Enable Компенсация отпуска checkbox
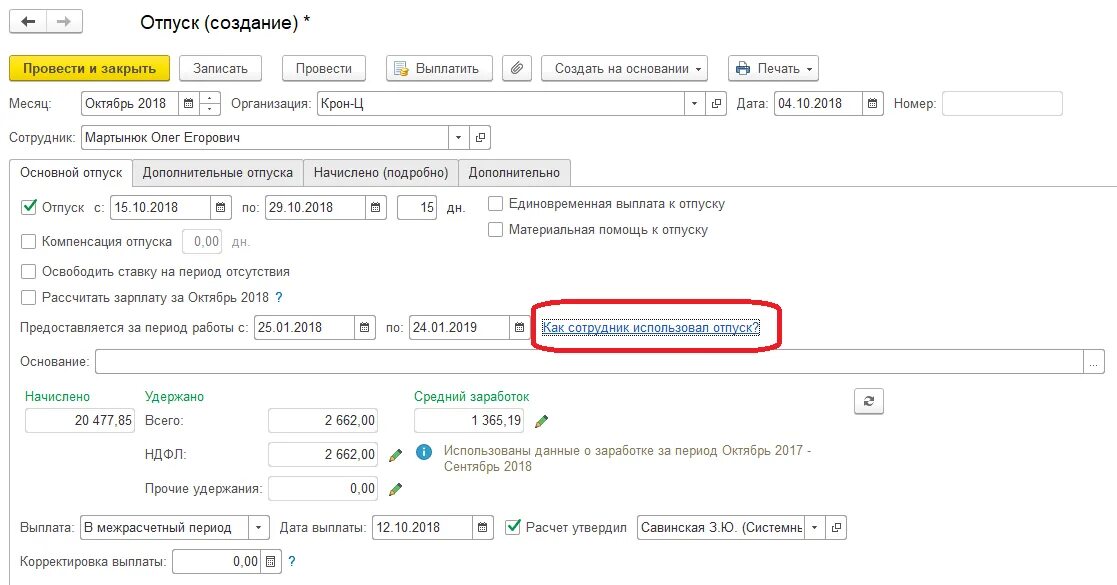Screen dimensions: 1117x585 [x=28, y=242]
